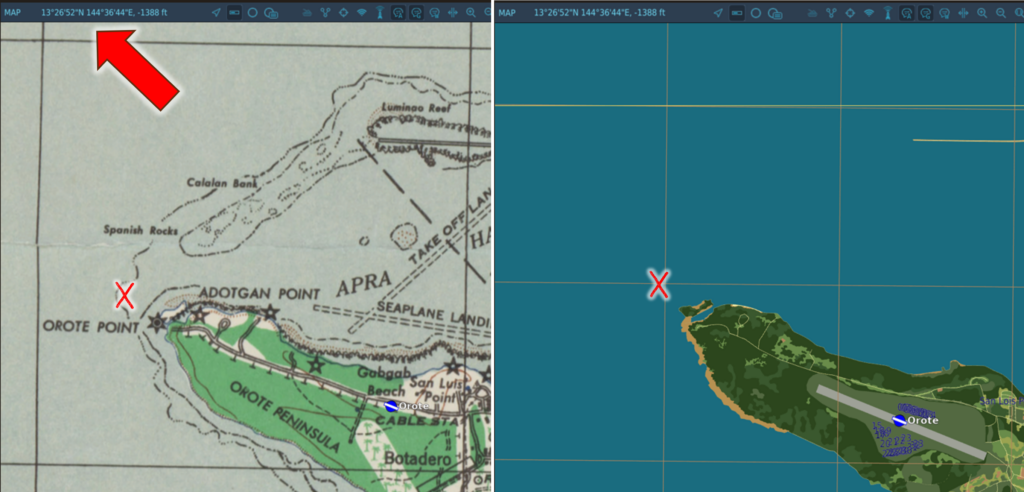Toggle map layer A button in left toolbar
The image size is (1024, 492).
(x=398, y=13)
